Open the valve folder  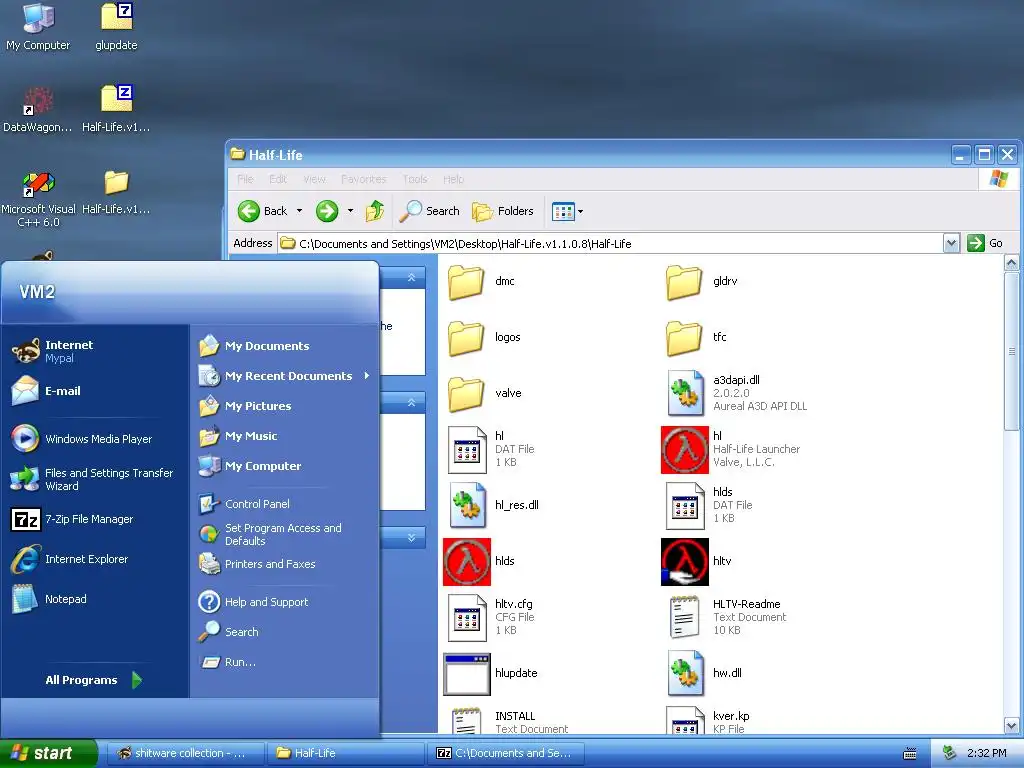pyautogui.click(x=466, y=394)
